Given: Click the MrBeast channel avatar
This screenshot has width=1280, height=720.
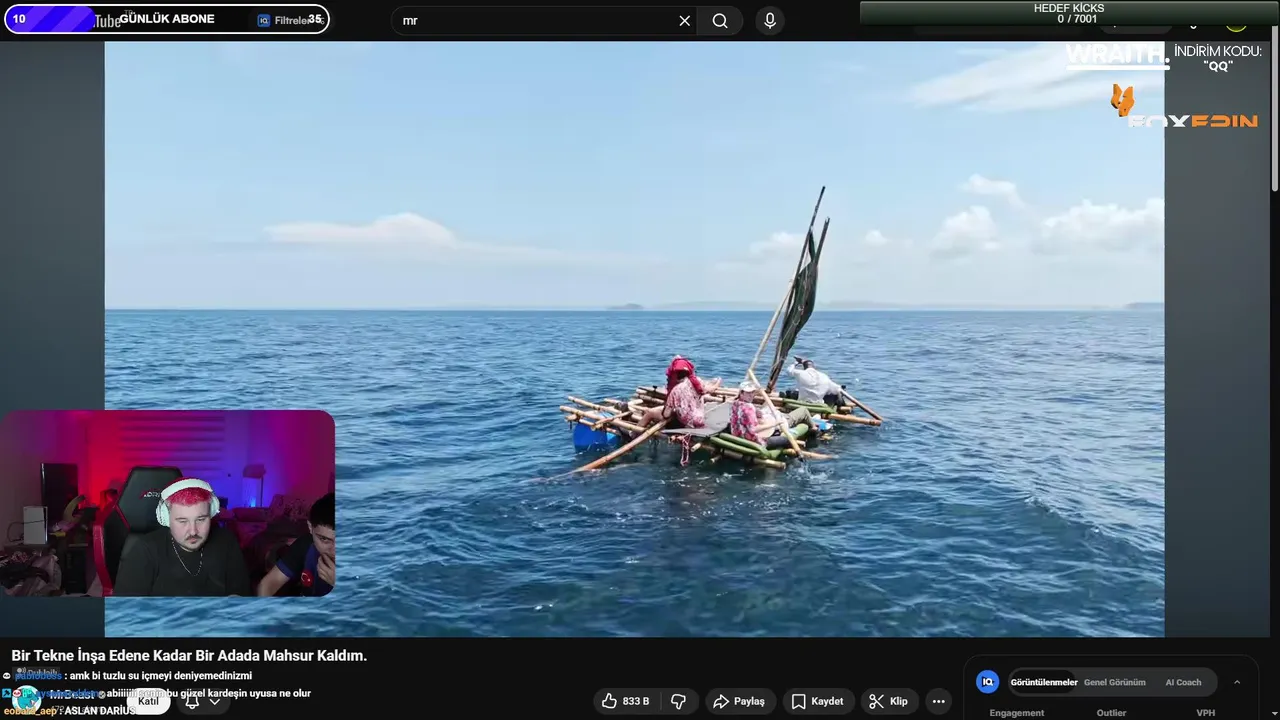Looking at the screenshot, I should pos(27,698).
